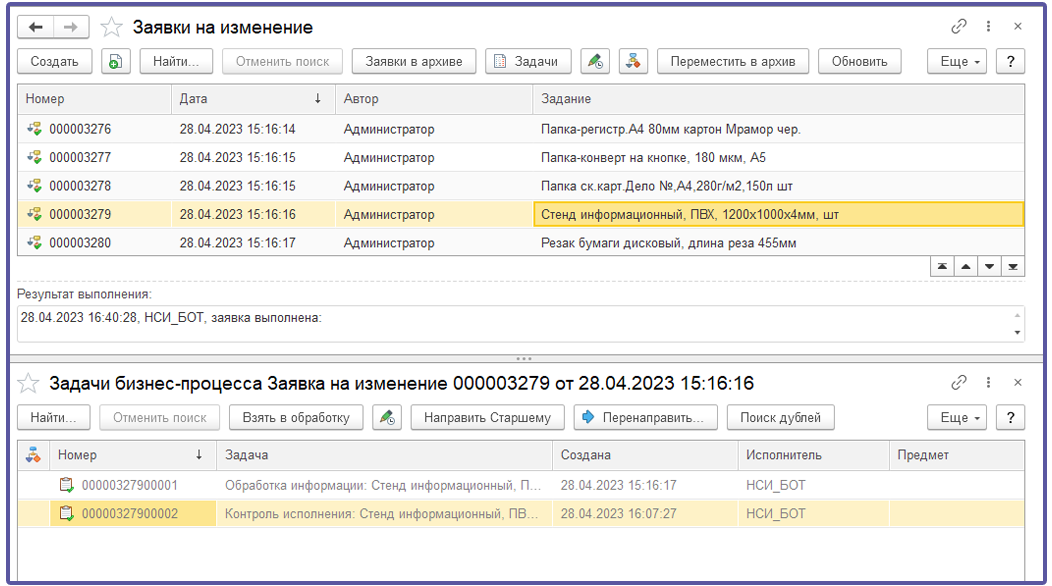Screen dimensions: 1052x586
Task: Select cell Резак бумаги дисковый, длина реза 455мм
Action: (778, 243)
